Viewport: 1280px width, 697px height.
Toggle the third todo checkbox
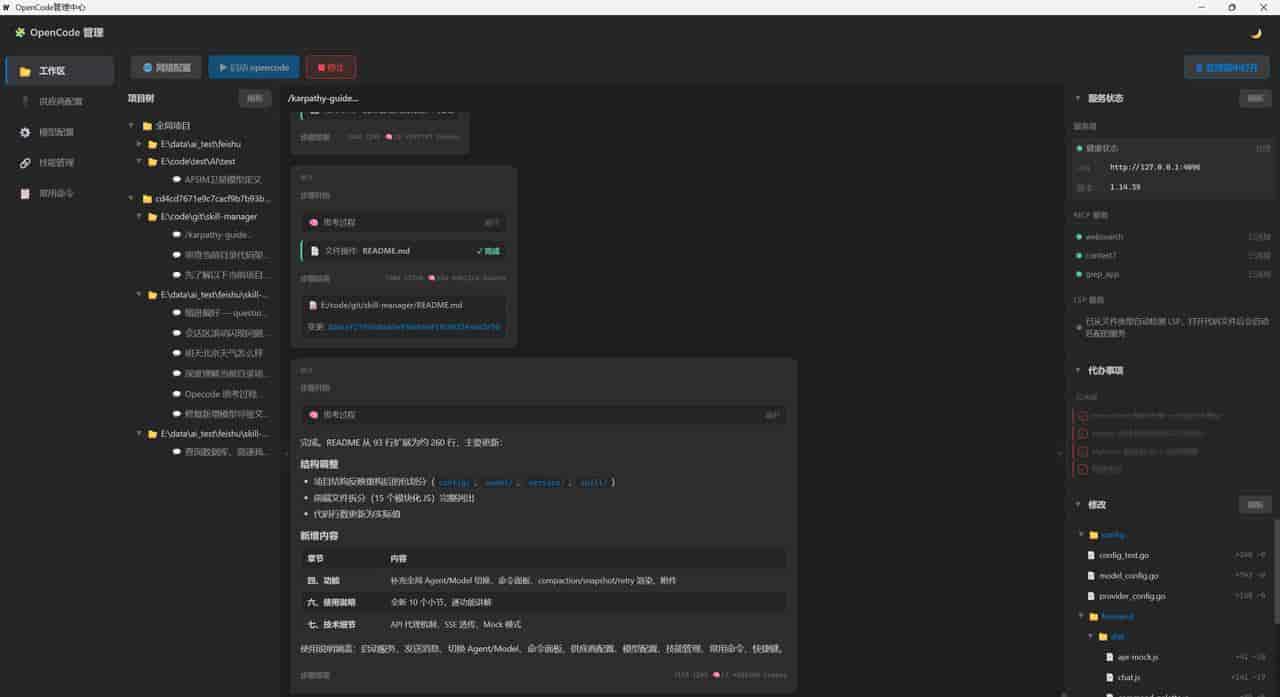coord(1082,451)
